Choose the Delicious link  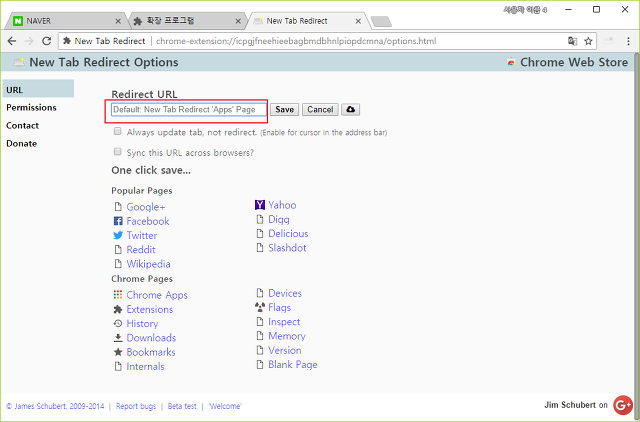pos(288,234)
